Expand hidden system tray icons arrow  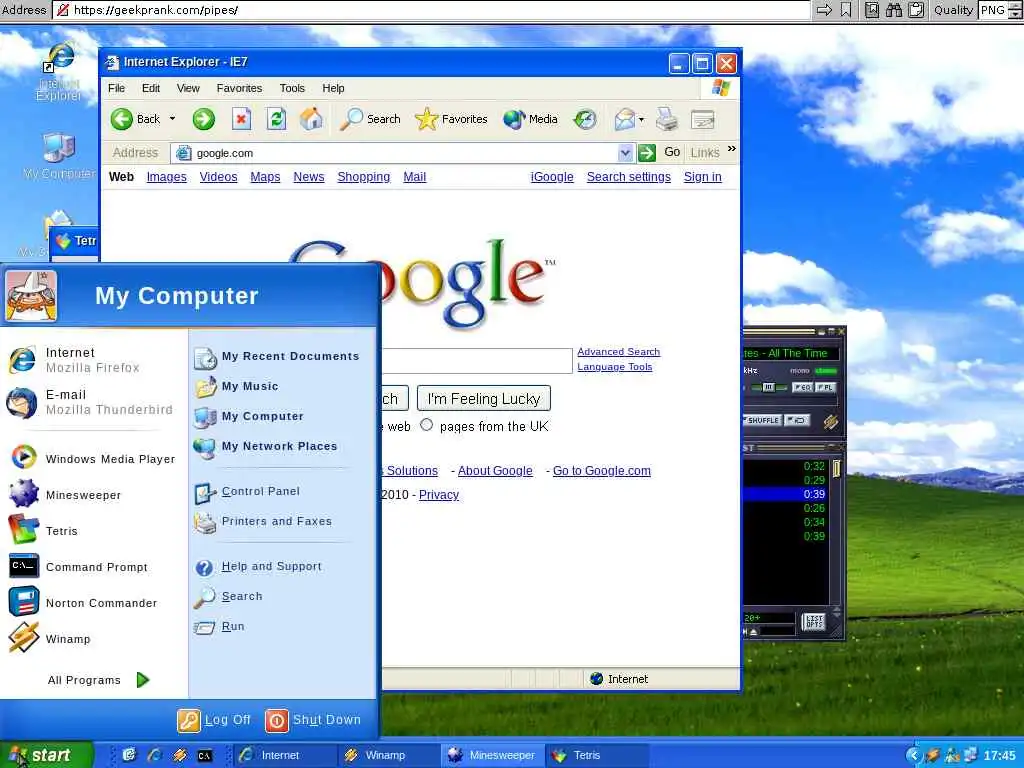pos(913,756)
